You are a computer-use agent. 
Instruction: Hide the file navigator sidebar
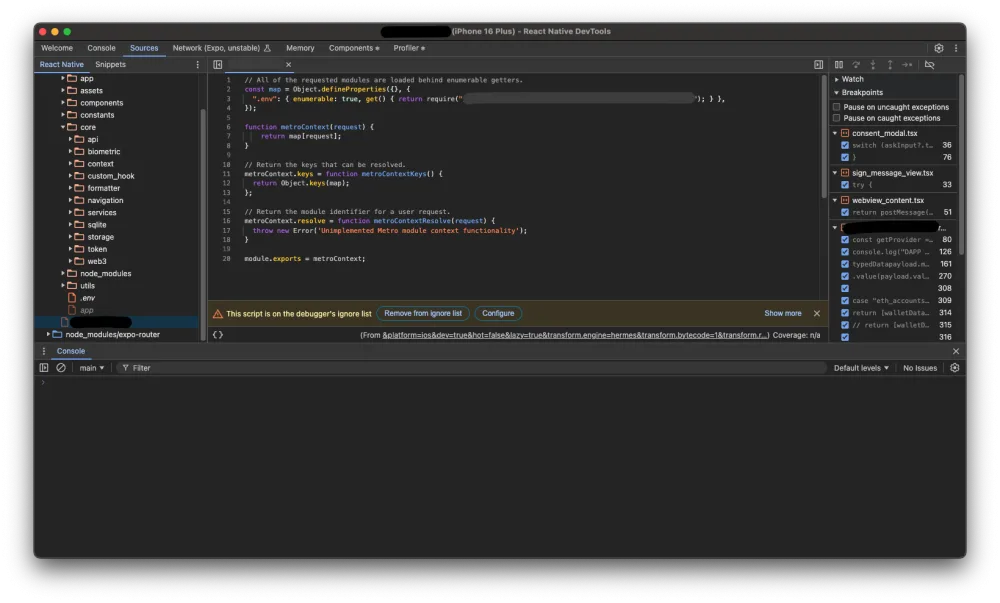click(217, 65)
